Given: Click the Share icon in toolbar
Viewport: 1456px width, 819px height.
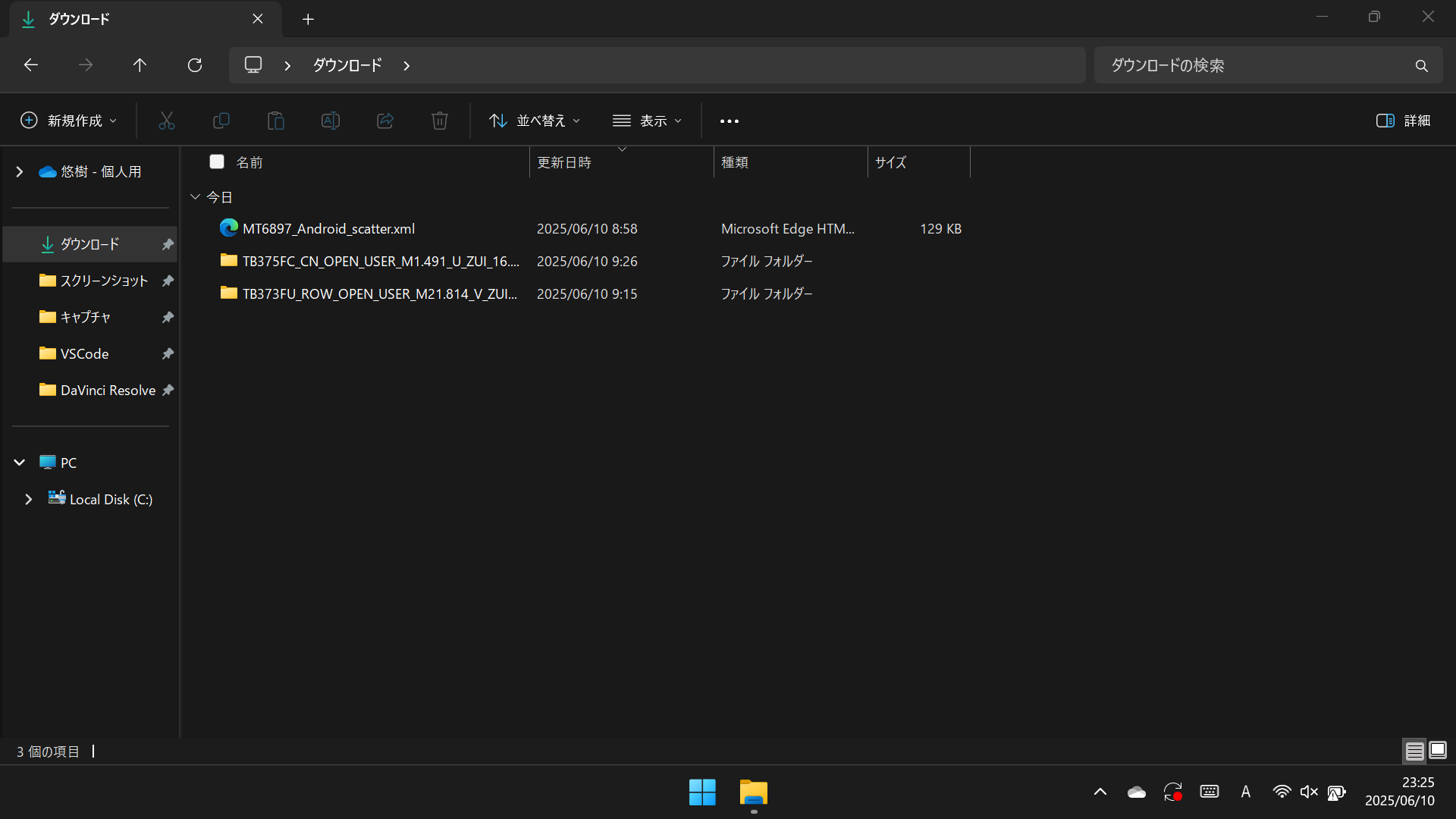Looking at the screenshot, I should (x=385, y=121).
